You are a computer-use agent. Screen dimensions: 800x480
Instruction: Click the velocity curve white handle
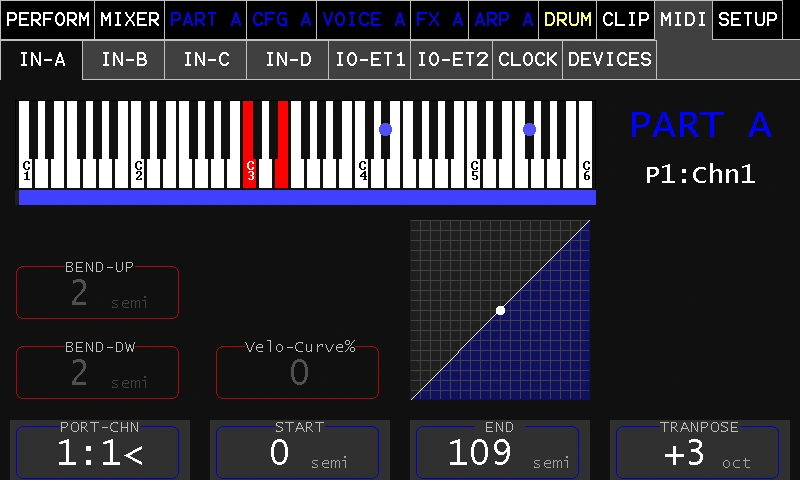point(501,310)
